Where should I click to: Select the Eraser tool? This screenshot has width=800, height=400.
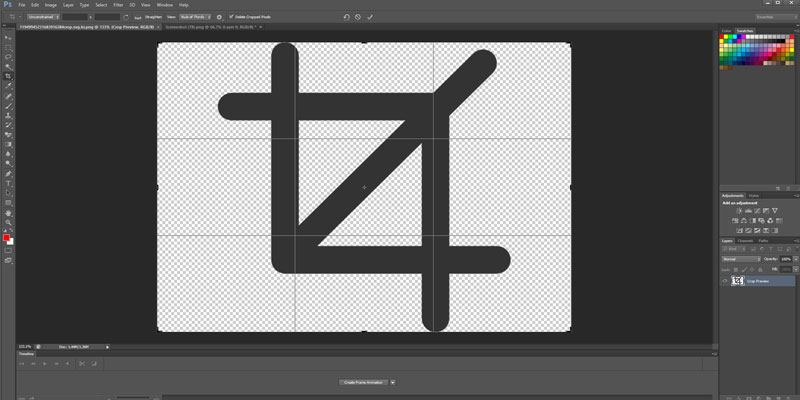point(8,135)
